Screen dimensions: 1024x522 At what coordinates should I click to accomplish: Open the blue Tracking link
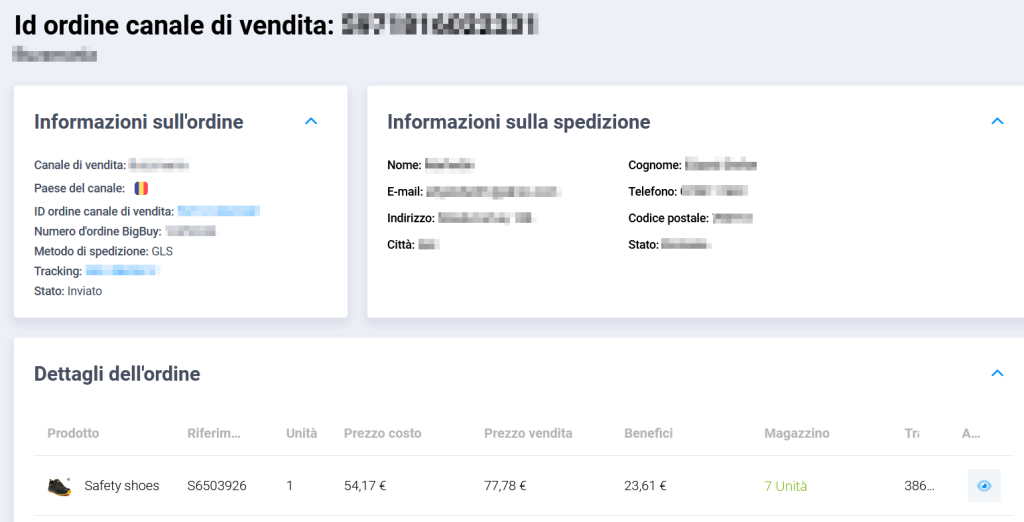[x=122, y=270]
